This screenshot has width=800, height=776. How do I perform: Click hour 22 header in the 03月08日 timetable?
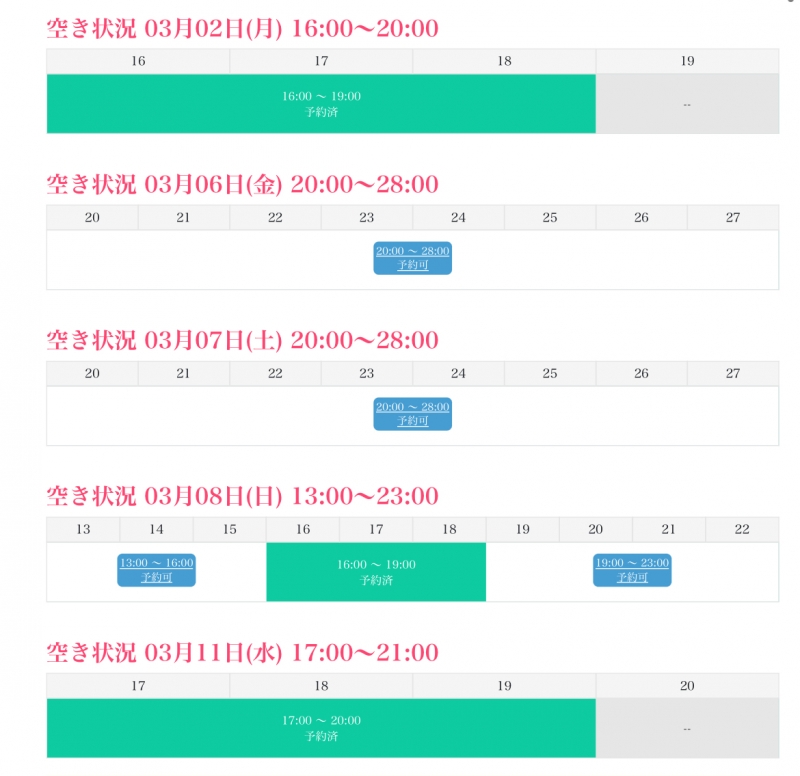pyautogui.click(x=742, y=529)
